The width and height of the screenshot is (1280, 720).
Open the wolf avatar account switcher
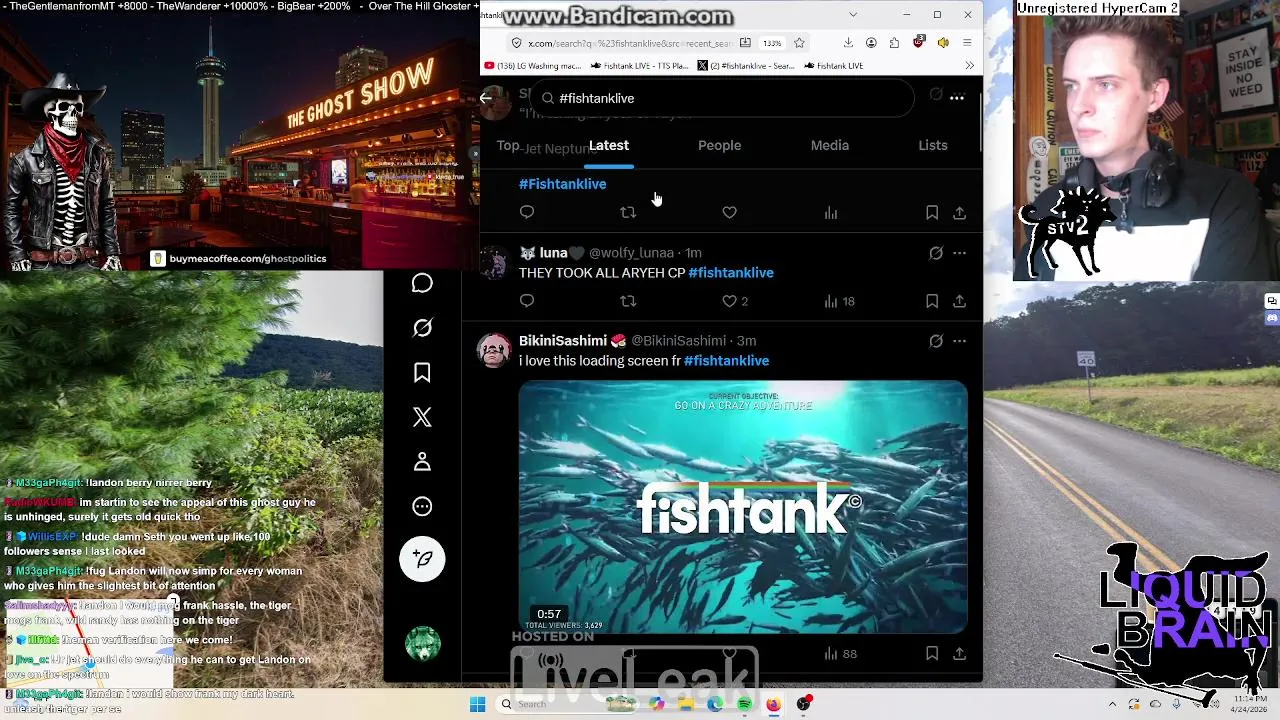pyautogui.click(x=422, y=643)
